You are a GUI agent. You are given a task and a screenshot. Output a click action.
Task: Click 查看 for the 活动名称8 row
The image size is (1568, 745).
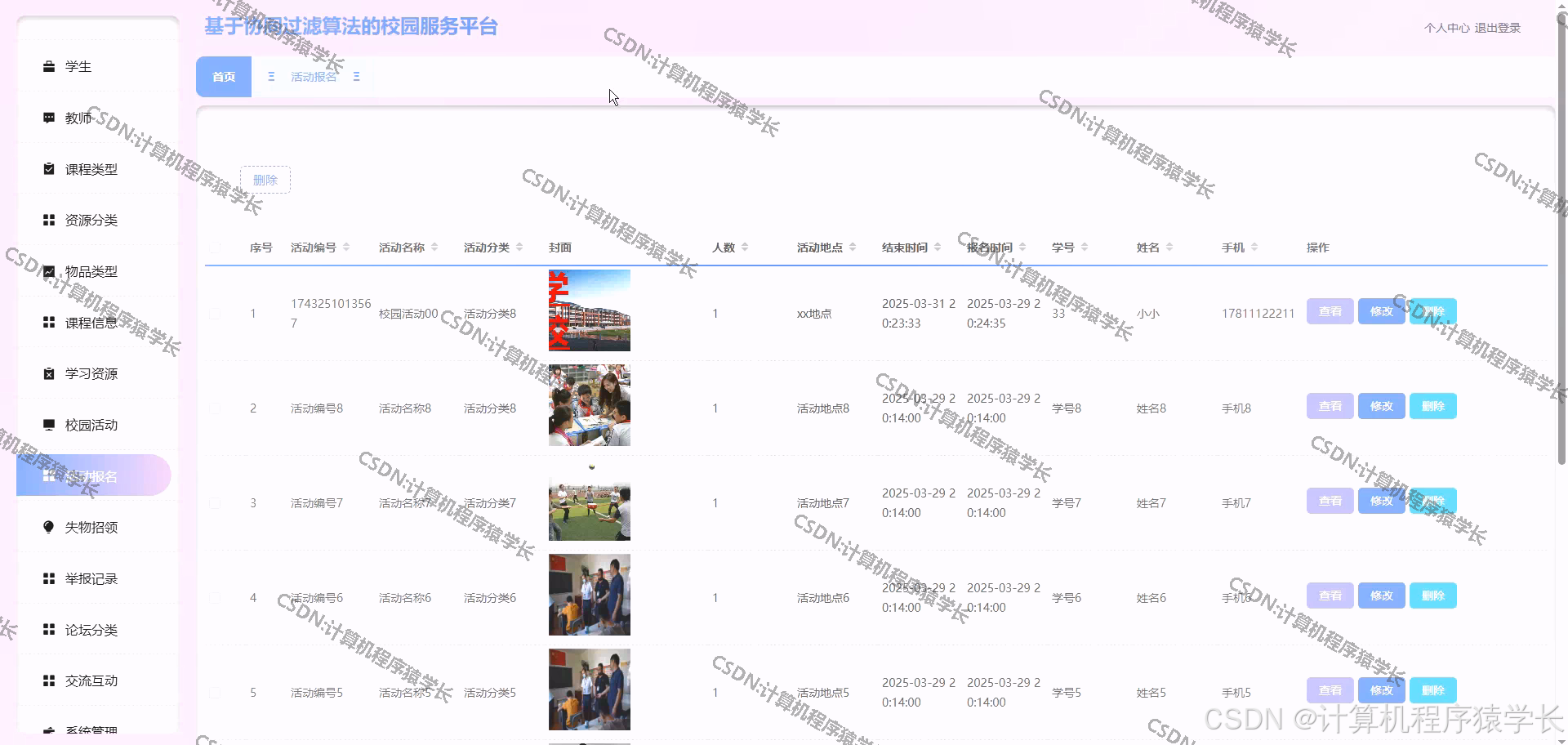pos(1330,406)
